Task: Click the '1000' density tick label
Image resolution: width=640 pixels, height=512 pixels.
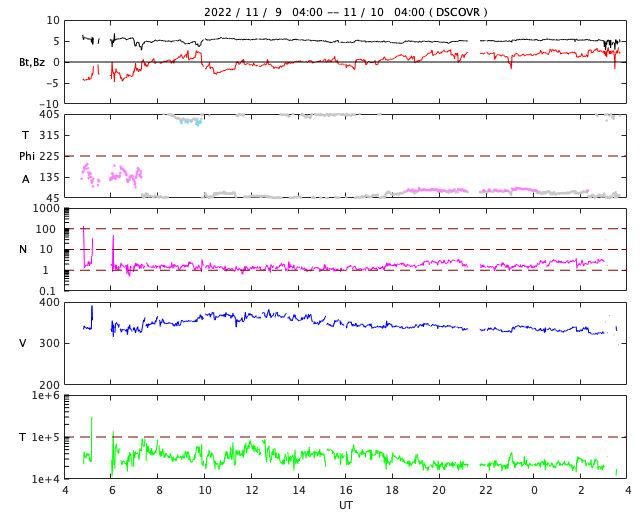Action: [46, 208]
